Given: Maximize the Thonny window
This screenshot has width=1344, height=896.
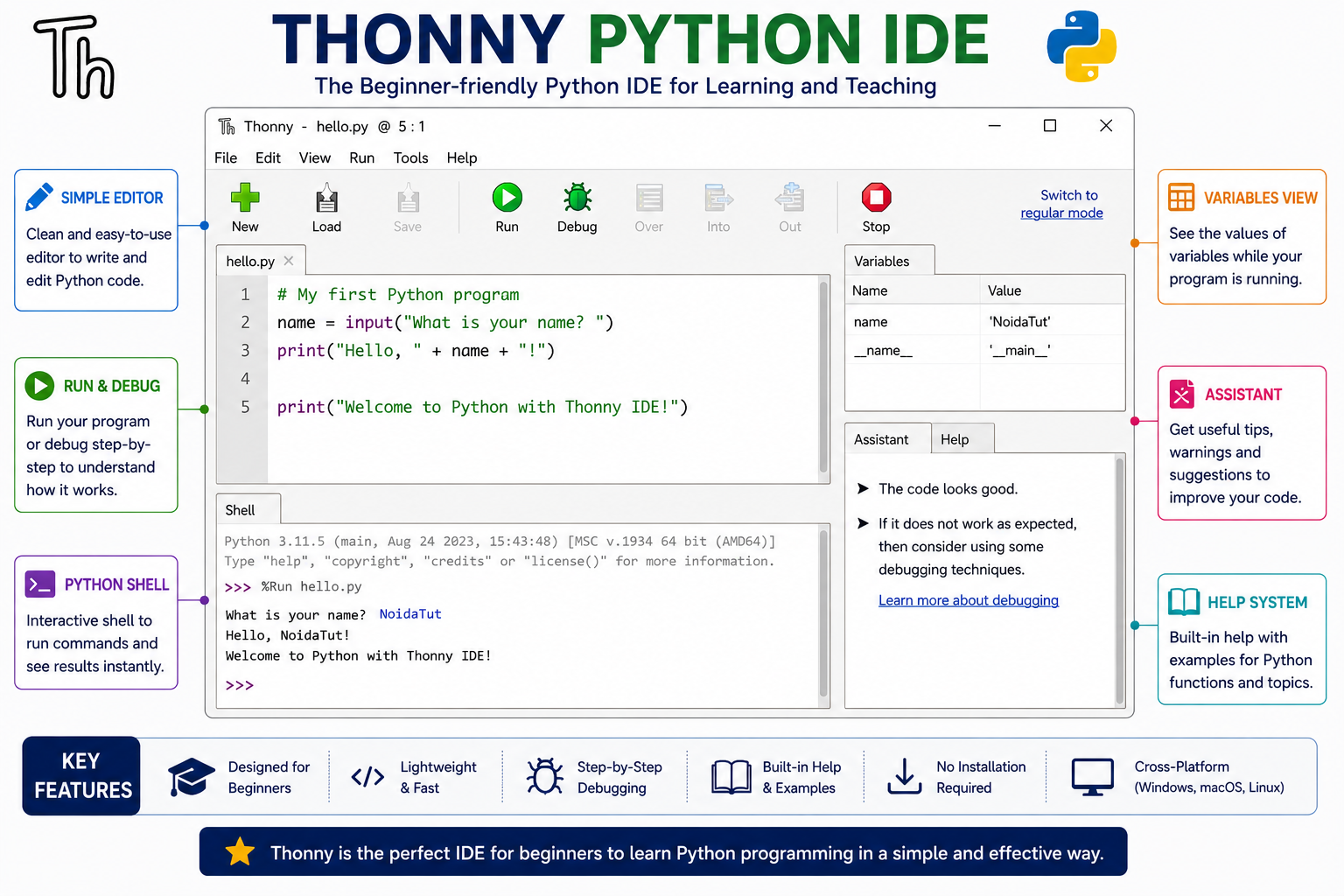Looking at the screenshot, I should [x=1050, y=126].
